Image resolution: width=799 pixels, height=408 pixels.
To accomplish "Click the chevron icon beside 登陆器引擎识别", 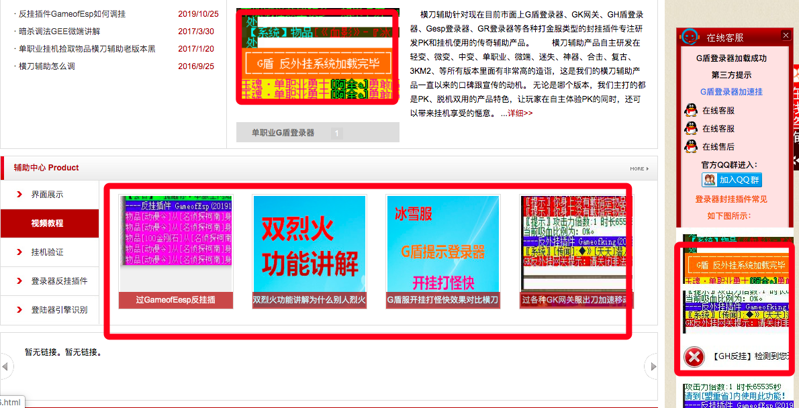I will tap(19, 310).
